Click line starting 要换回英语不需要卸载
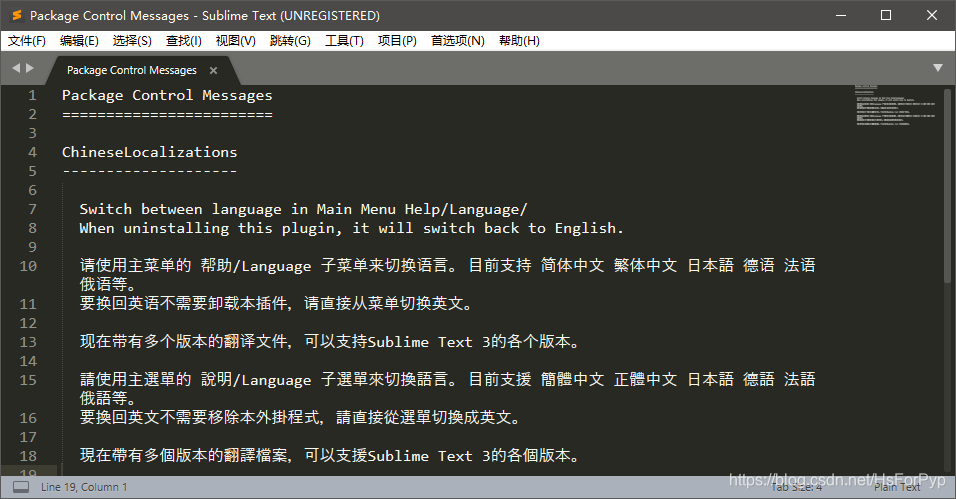 point(277,304)
